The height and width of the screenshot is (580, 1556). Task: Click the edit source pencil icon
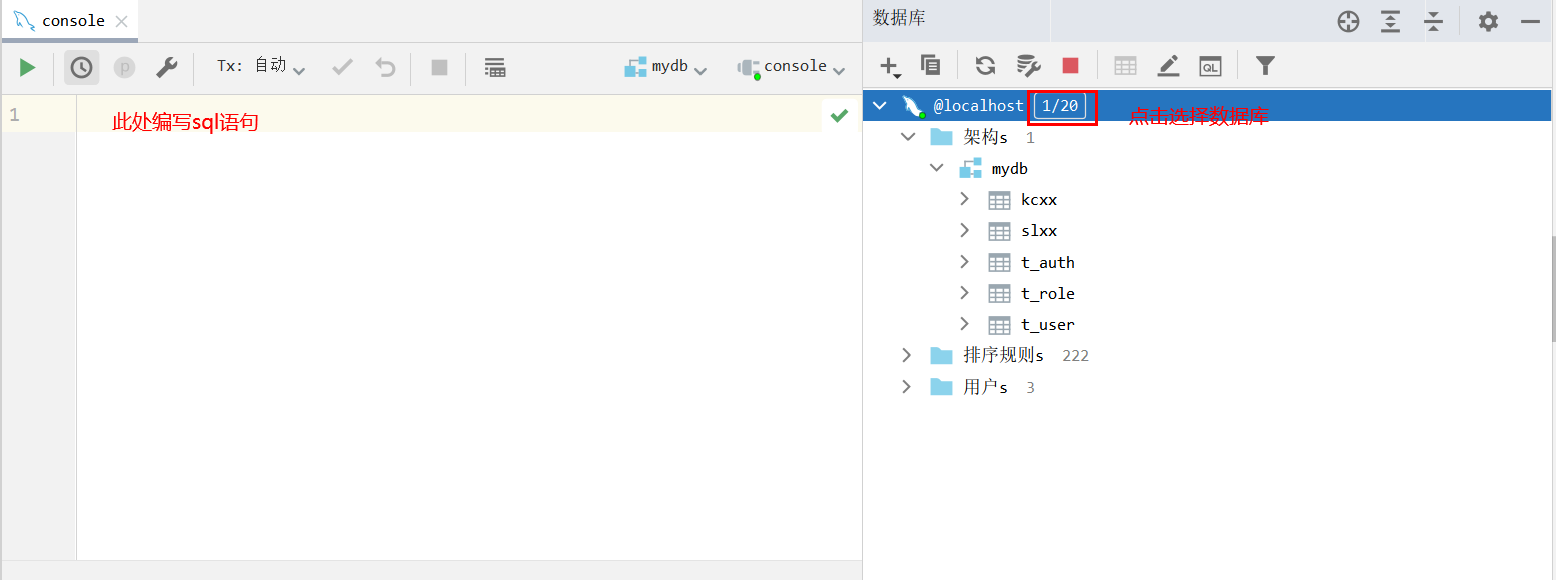point(1168,65)
